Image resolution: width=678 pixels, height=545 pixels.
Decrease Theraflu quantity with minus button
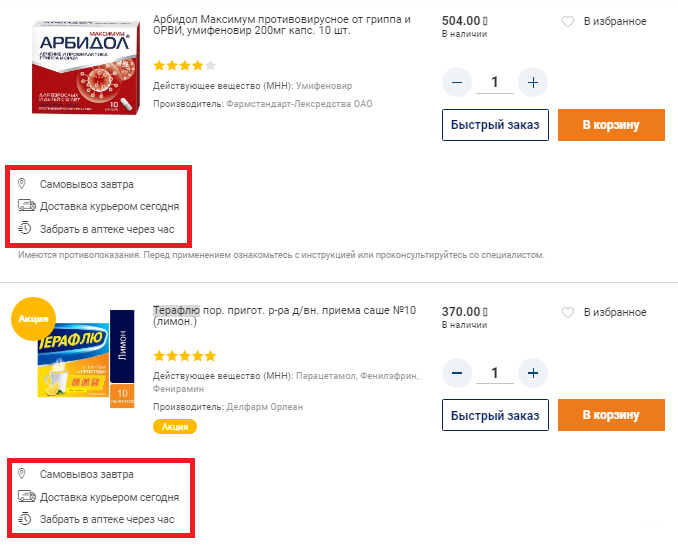point(457,373)
